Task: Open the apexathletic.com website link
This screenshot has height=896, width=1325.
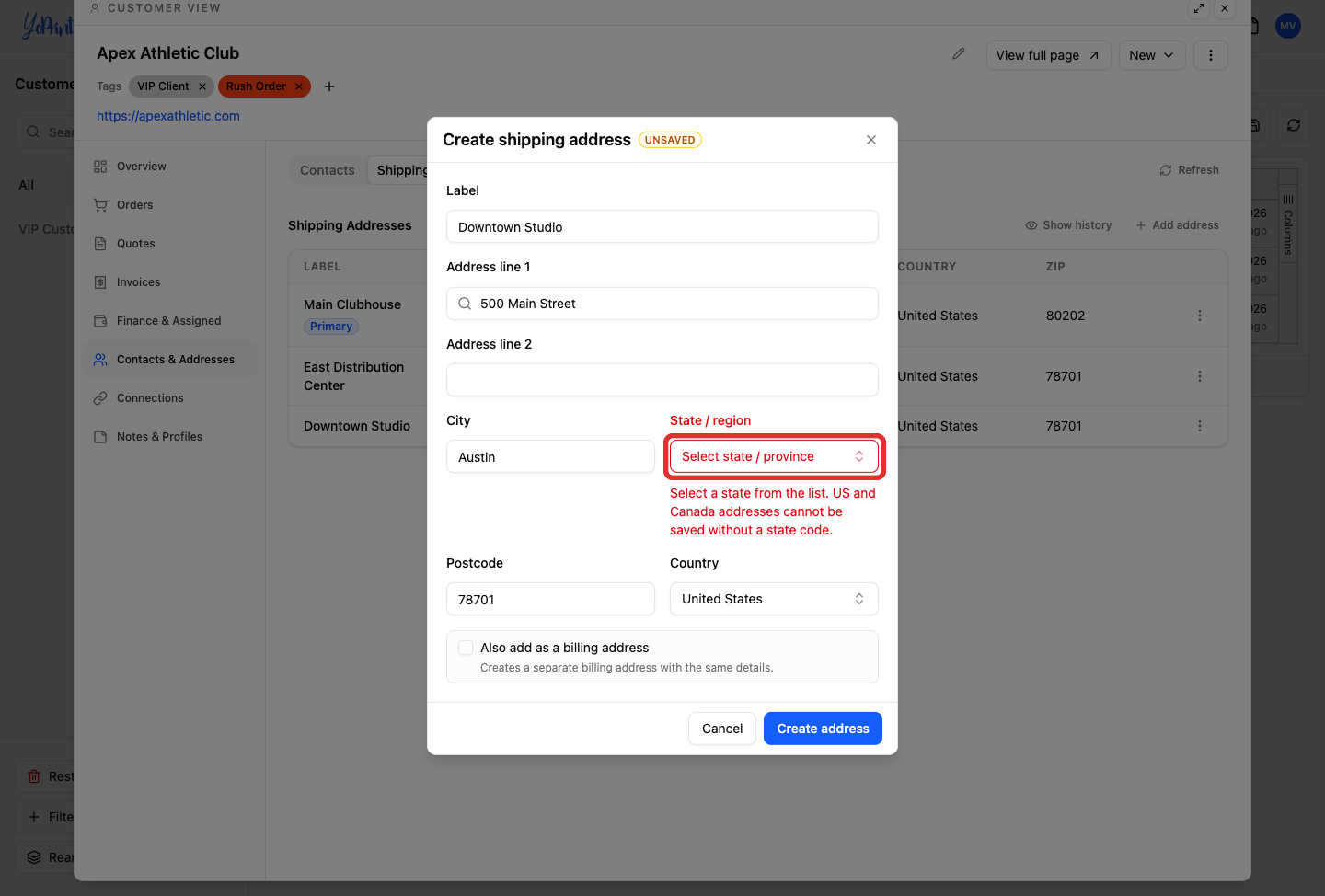Action: (168, 116)
